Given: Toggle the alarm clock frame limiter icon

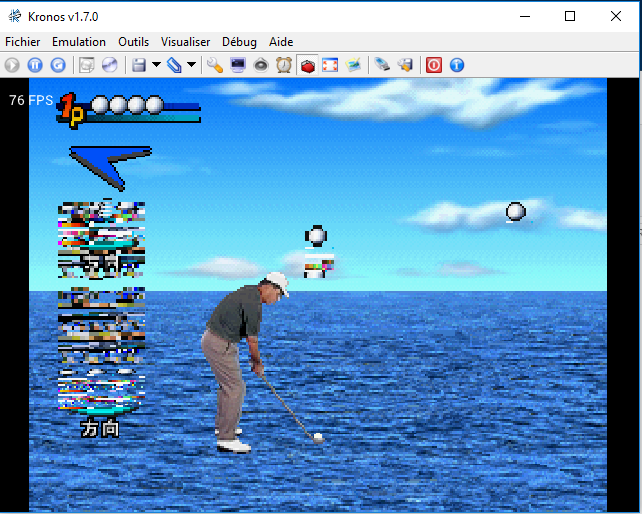Looking at the screenshot, I should click(284, 65).
